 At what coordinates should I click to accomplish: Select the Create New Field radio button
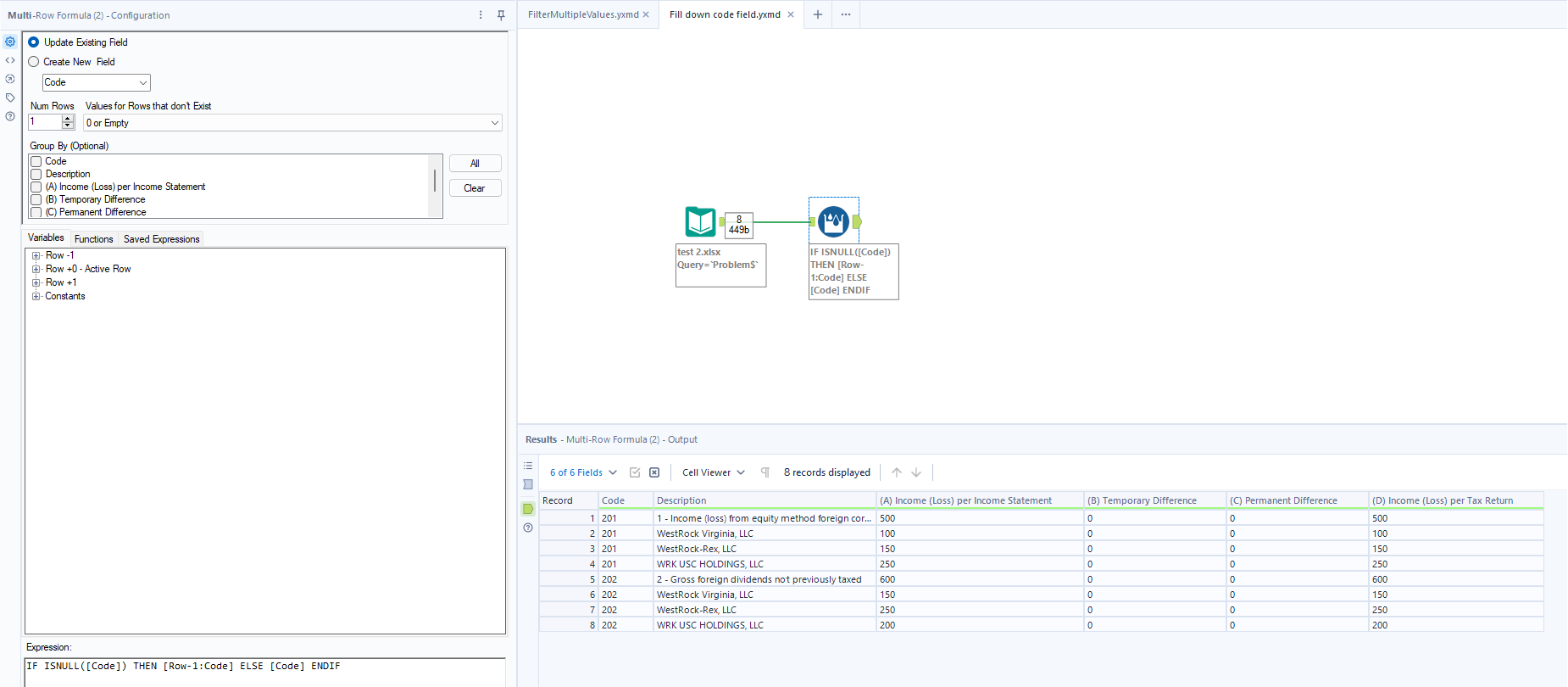click(x=34, y=62)
